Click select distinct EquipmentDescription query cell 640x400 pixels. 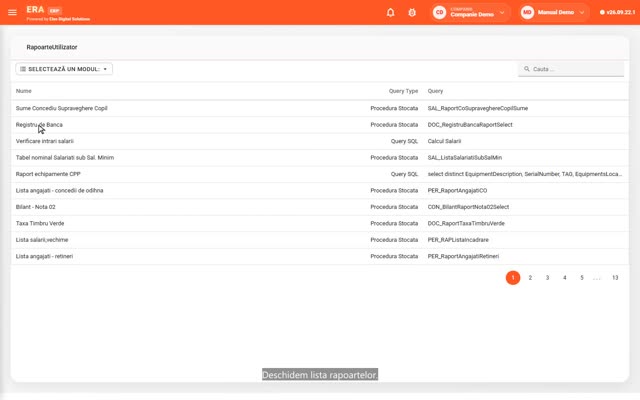(525, 174)
